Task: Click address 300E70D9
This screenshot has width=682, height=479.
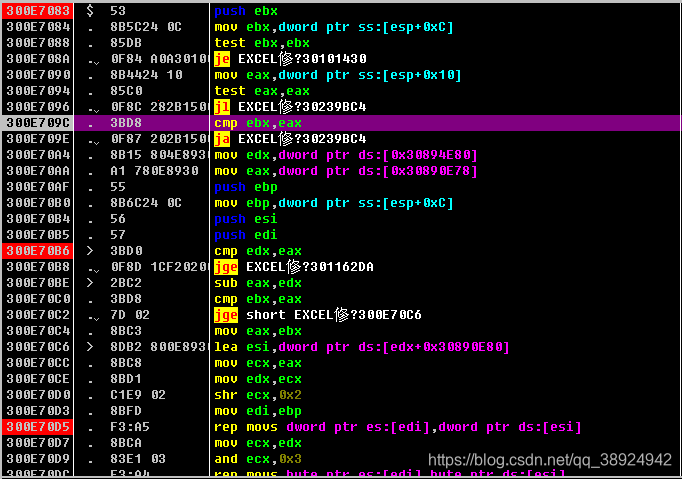Action: click(x=38, y=459)
